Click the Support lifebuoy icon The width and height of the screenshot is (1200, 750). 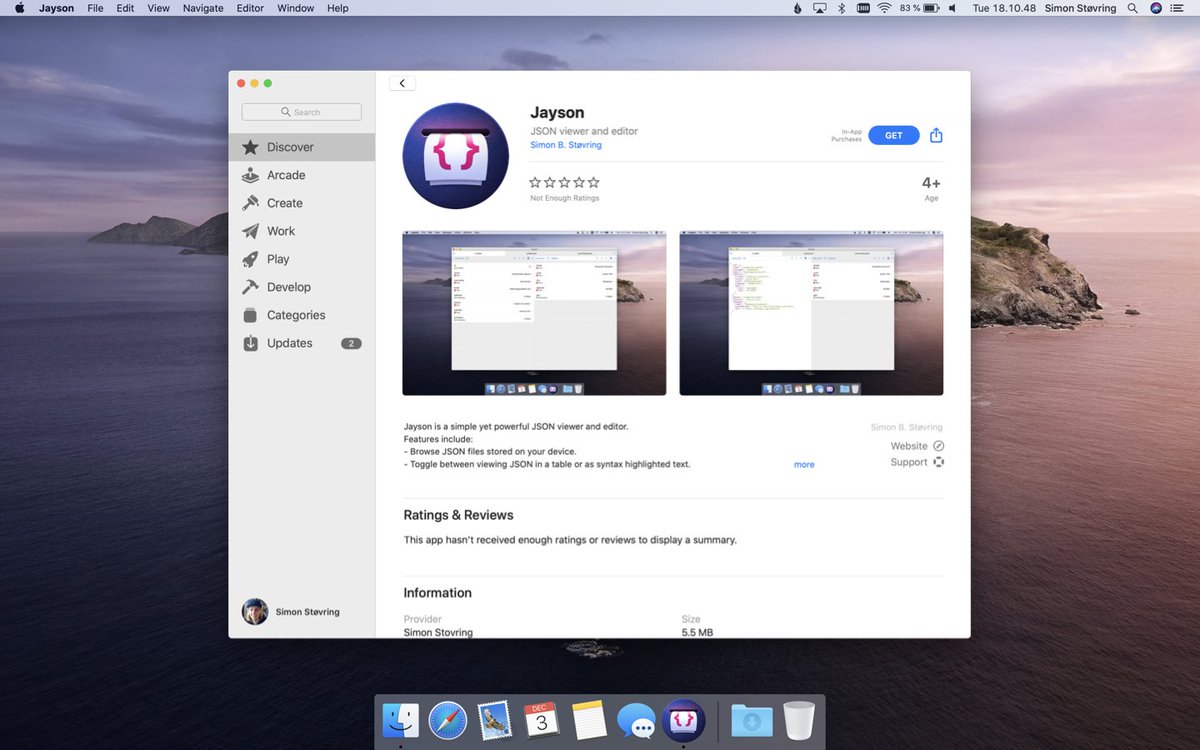pos(938,462)
